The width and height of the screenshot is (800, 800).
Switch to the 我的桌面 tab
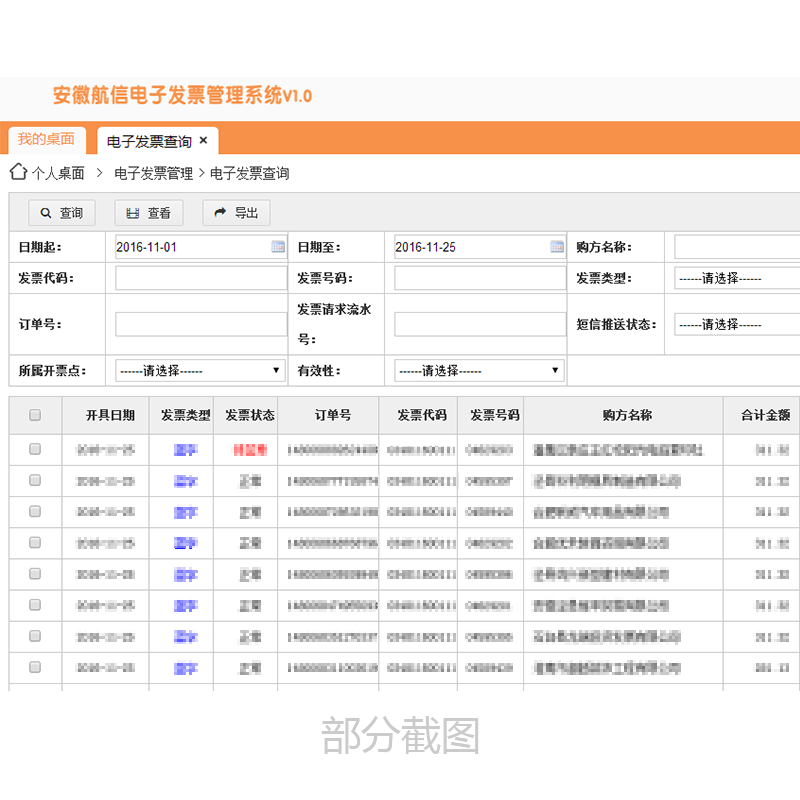pos(46,139)
